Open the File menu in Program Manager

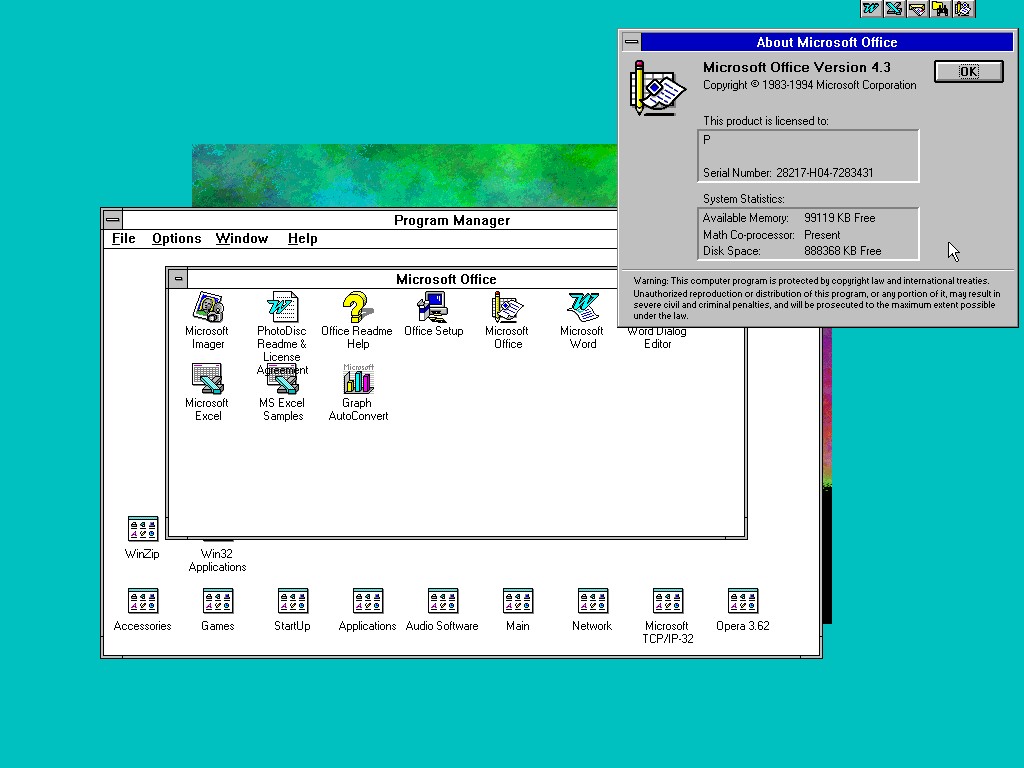click(x=124, y=239)
